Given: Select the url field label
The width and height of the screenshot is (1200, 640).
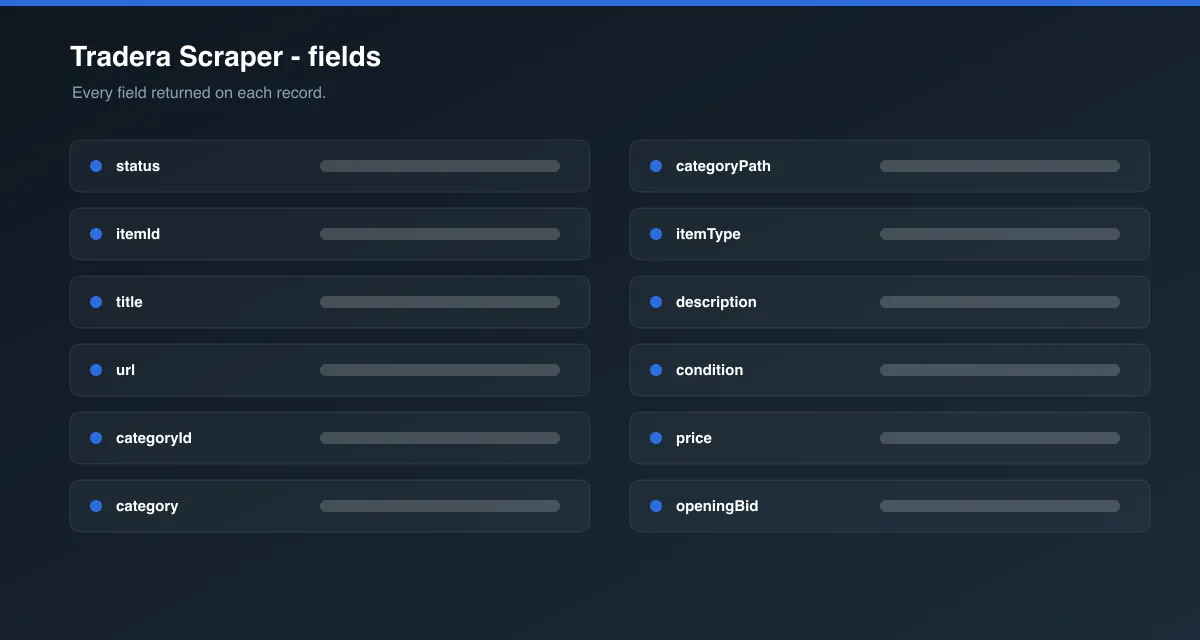Looking at the screenshot, I should pos(125,370).
